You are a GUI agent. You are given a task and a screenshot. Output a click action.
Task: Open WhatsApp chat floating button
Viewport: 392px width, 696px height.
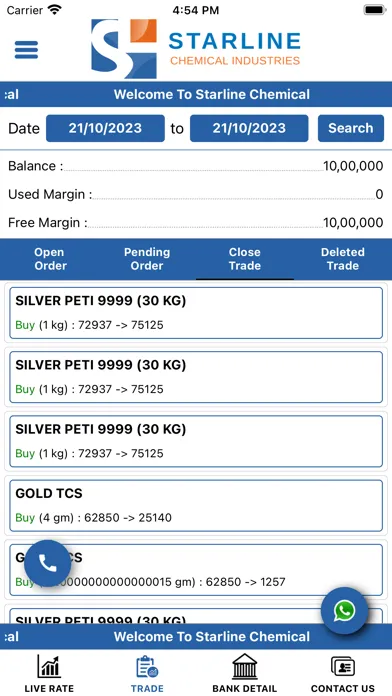coord(344,611)
